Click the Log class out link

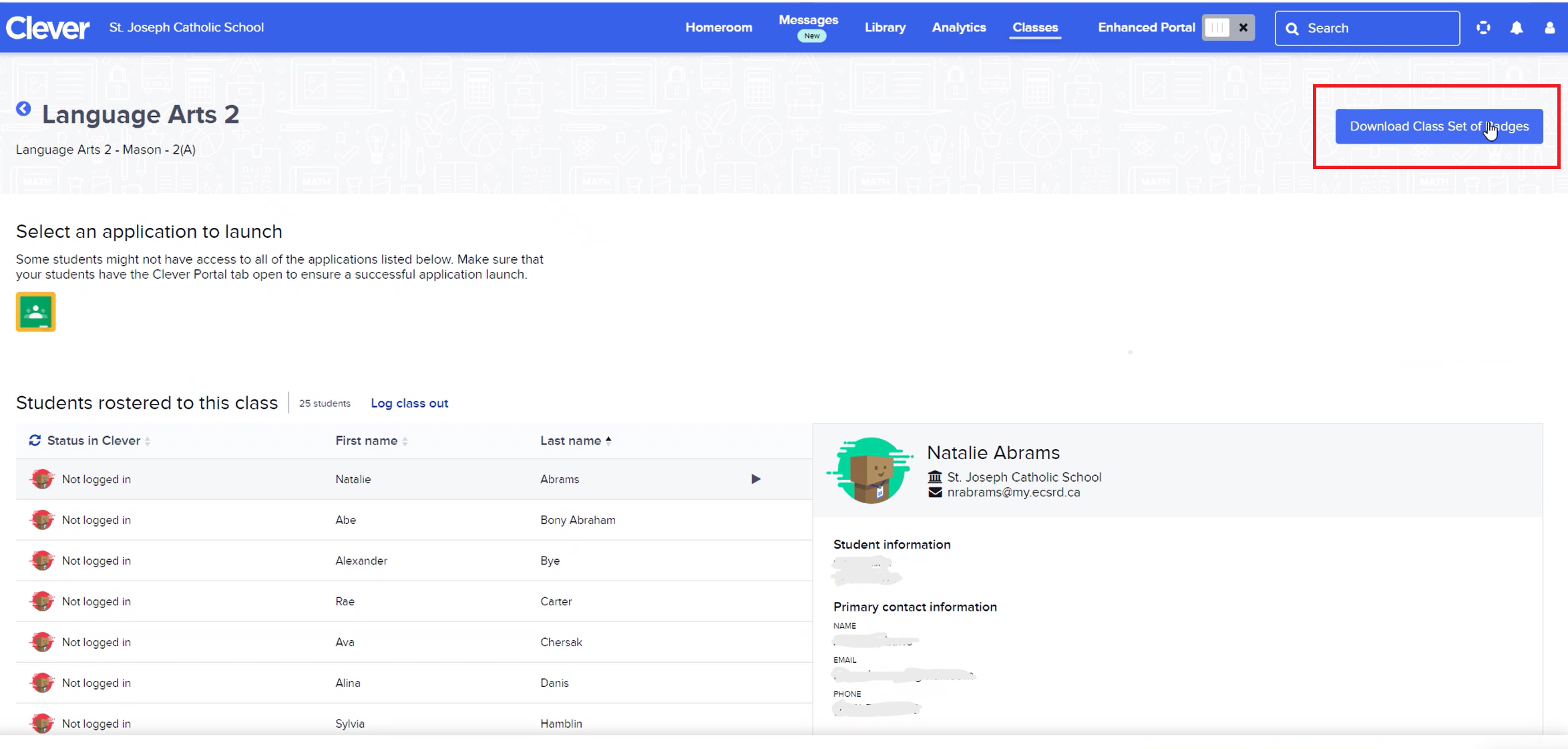click(x=409, y=404)
